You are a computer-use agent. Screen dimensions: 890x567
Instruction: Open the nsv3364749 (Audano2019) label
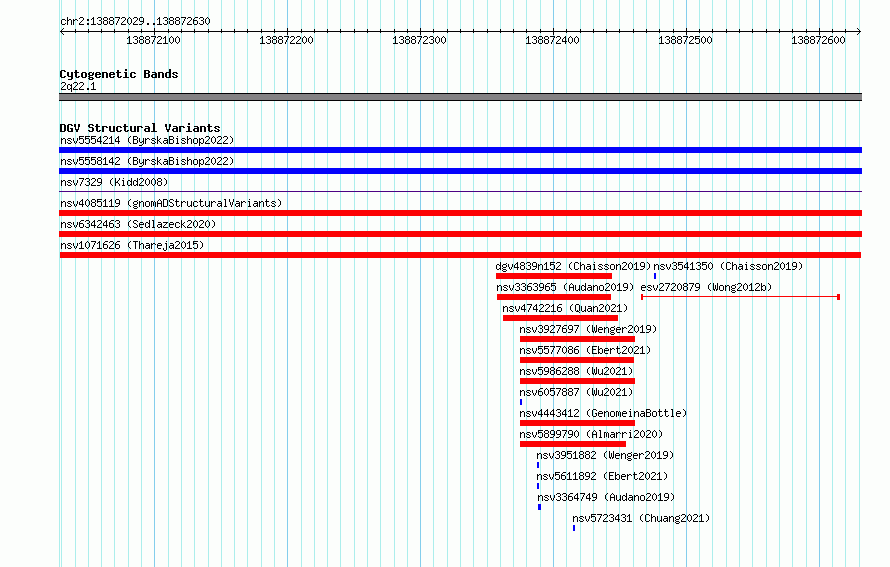tap(606, 497)
